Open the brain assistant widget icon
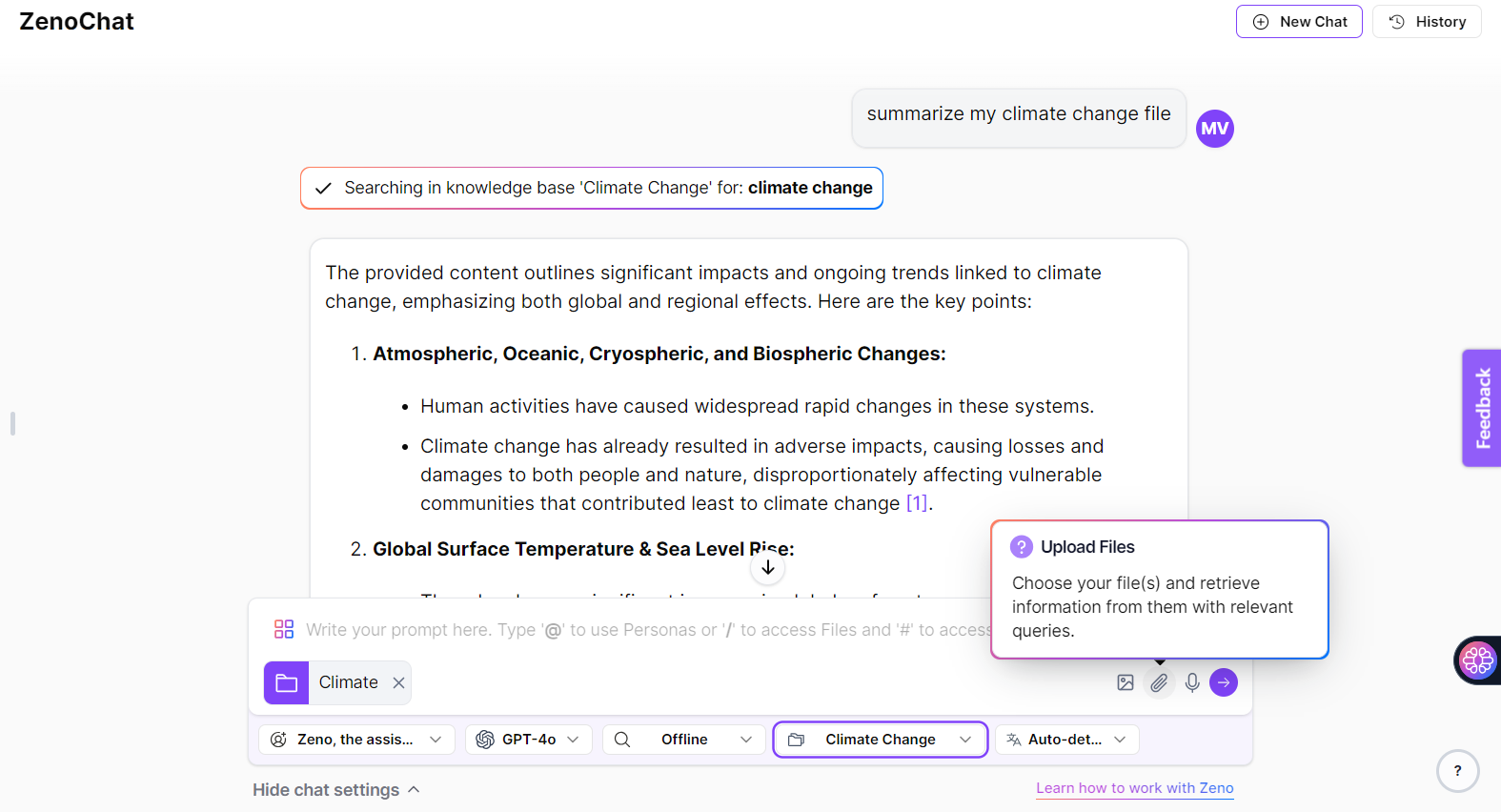The width and height of the screenshot is (1501, 812). 1477,660
